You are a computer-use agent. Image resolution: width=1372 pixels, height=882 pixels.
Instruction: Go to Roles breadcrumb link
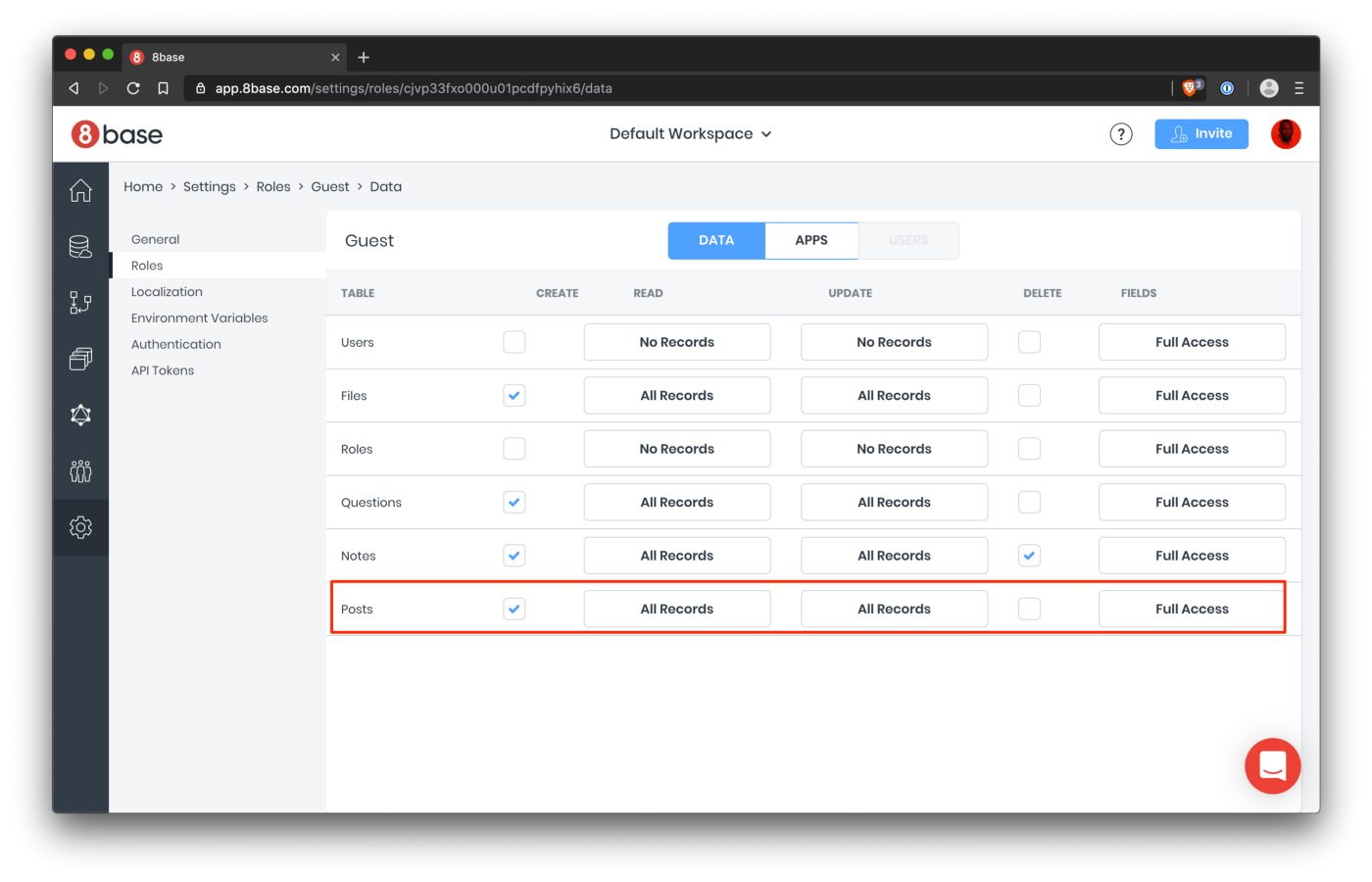coord(273,186)
